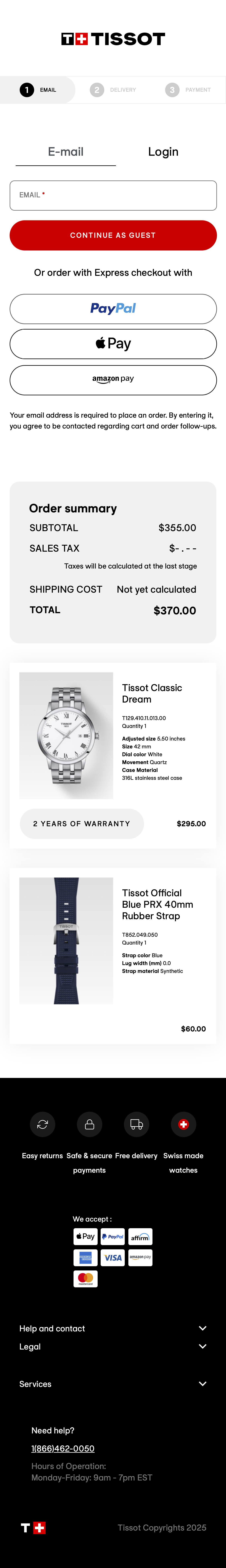Switch to the Login tab
Image resolution: width=226 pixels, height=1568 pixels.
(x=163, y=151)
